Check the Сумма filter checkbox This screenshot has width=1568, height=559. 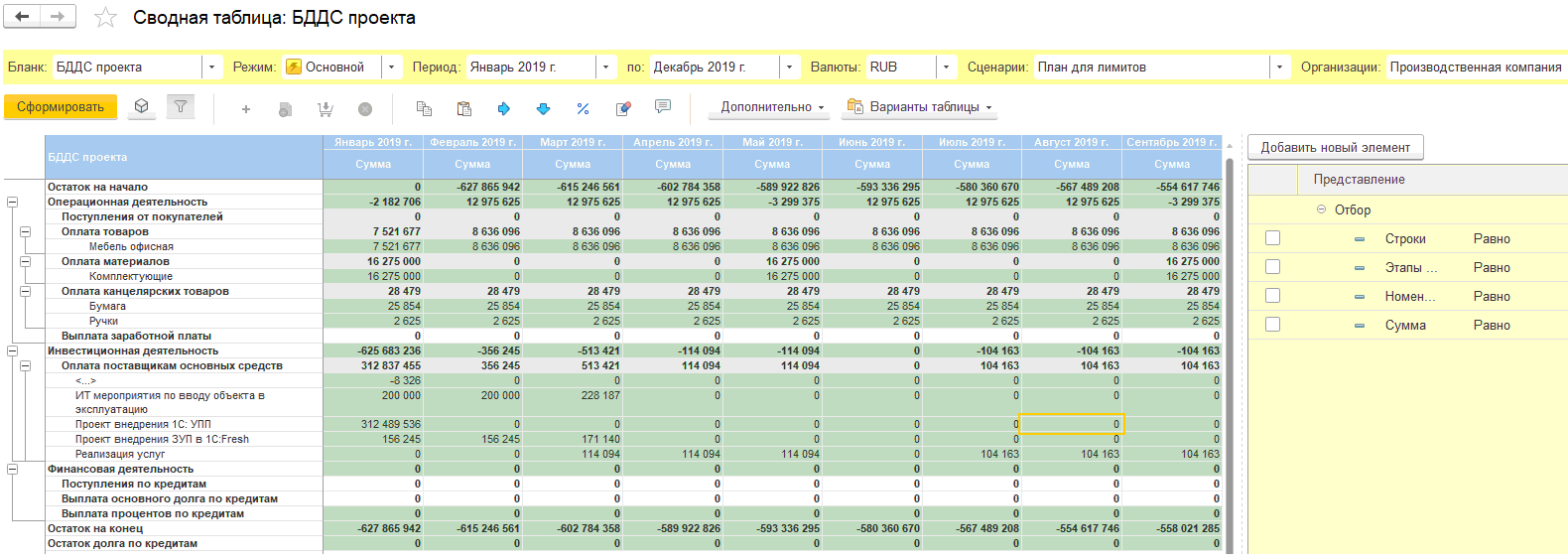click(x=1272, y=325)
